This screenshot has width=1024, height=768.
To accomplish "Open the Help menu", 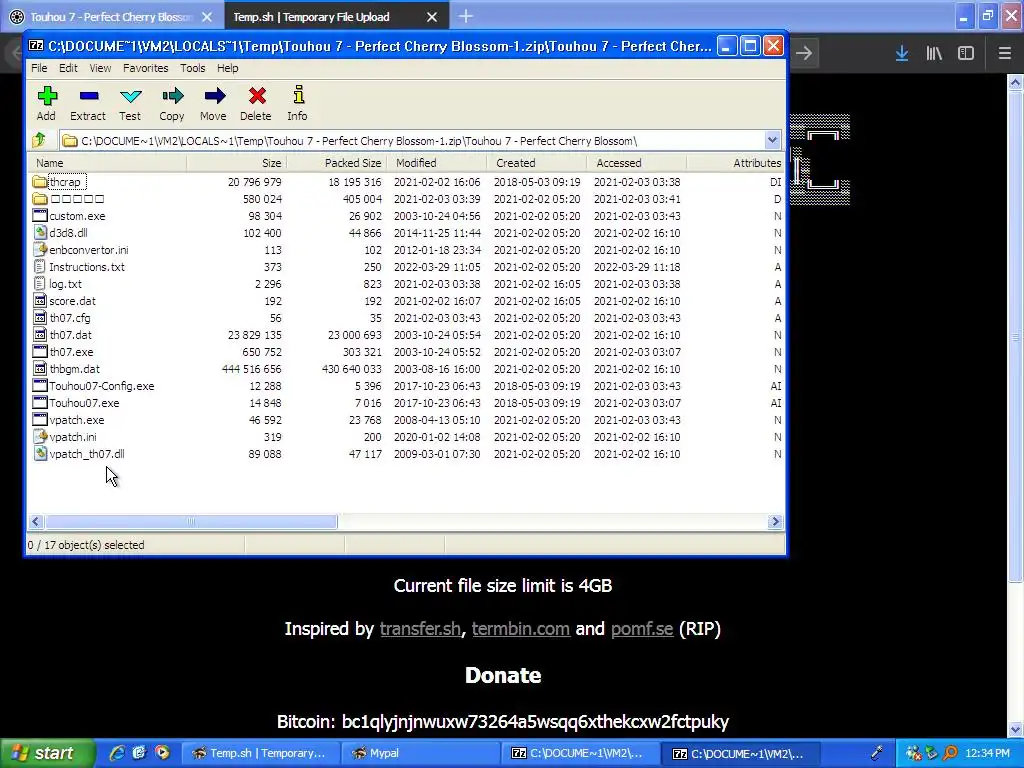I will (x=227, y=68).
